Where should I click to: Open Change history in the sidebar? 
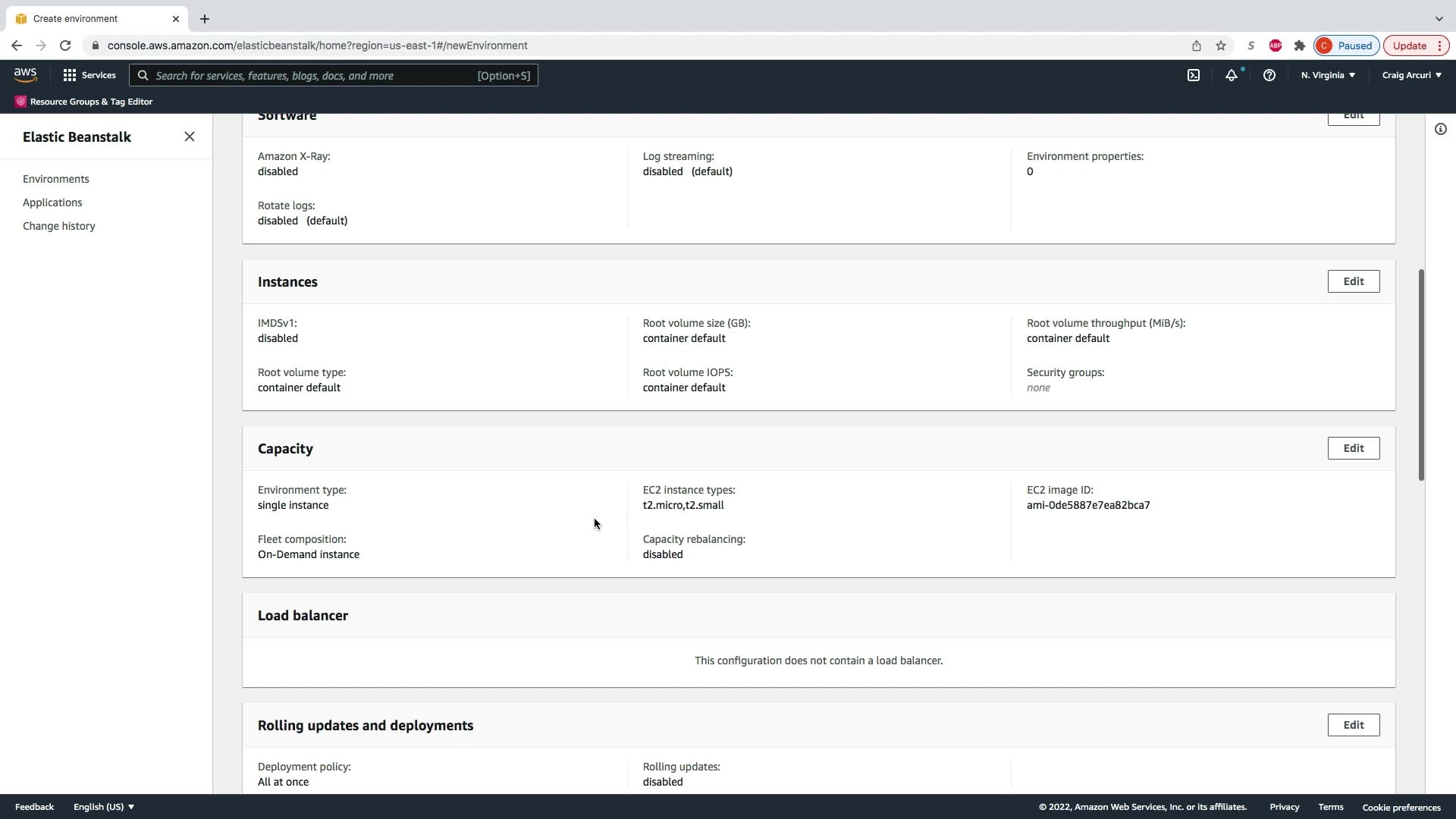tap(59, 226)
